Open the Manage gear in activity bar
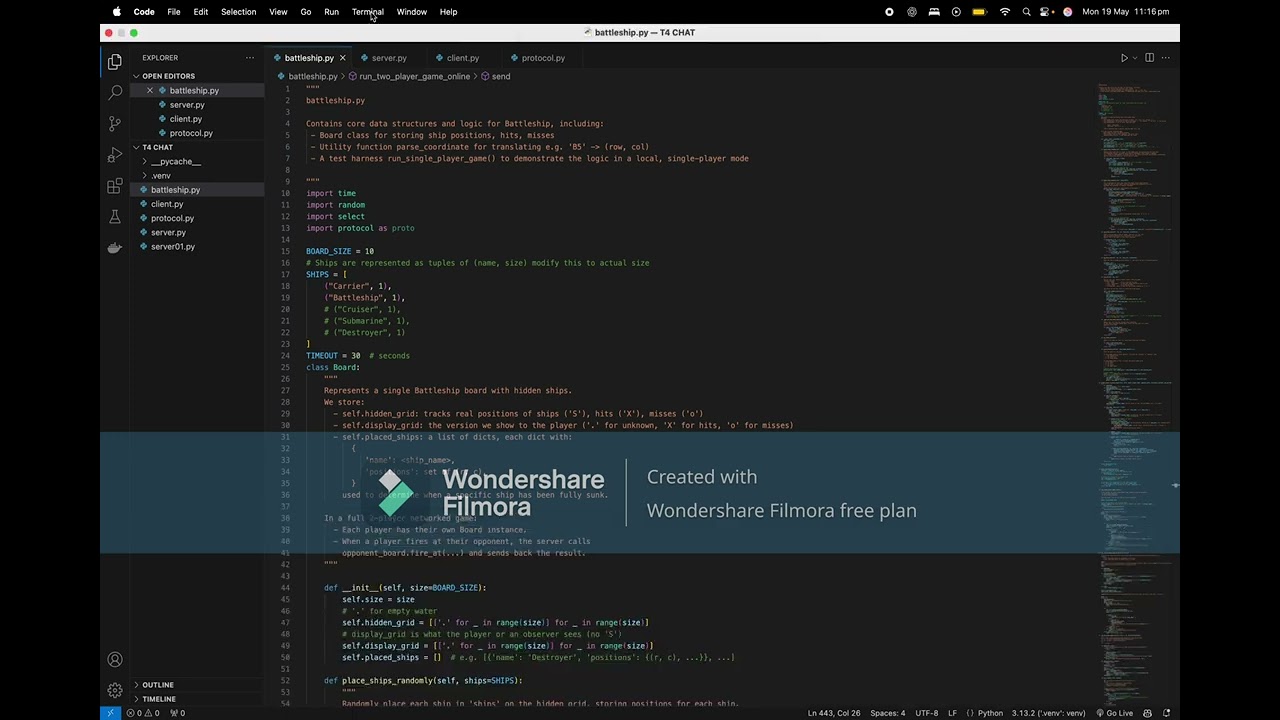The image size is (1280, 720). (x=115, y=691)
